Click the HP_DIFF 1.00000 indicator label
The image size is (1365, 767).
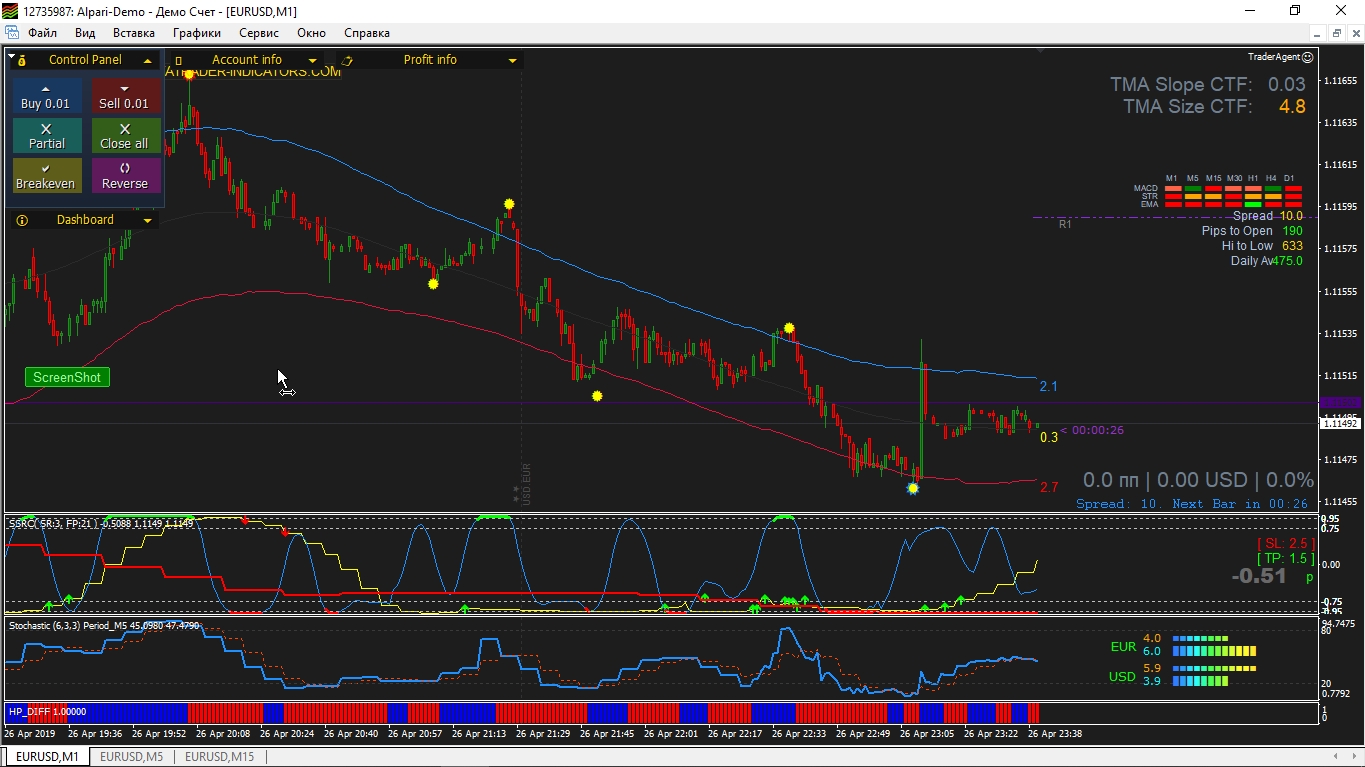47,712
